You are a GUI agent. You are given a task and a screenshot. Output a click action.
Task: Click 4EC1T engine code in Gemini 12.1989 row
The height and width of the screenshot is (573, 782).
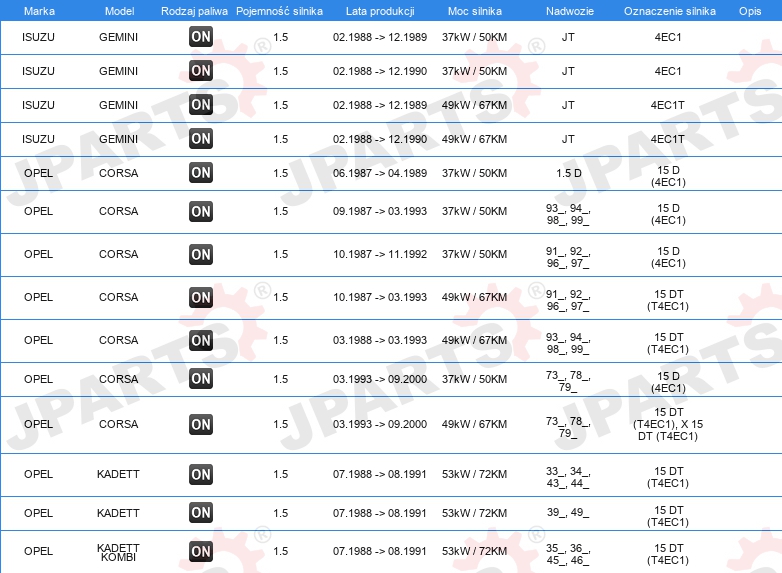[x=668, y=105]
